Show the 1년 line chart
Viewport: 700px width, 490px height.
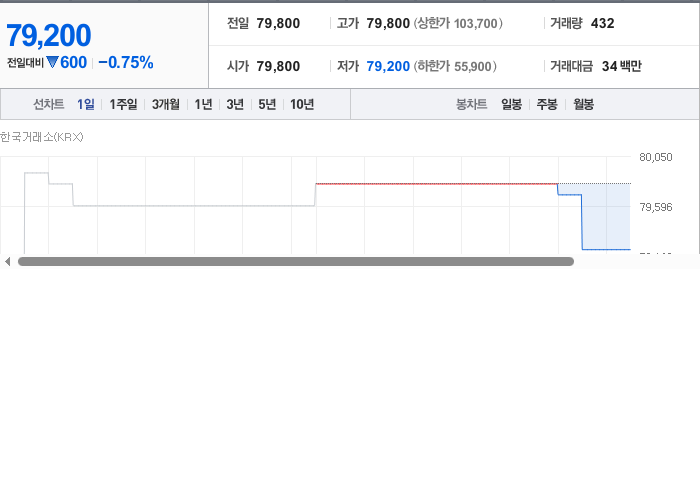[203, 104]
